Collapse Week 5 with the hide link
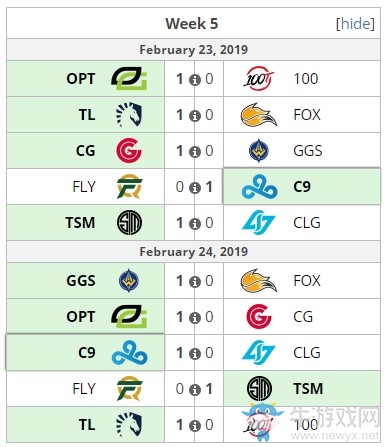385x447 pixels. 355,24
